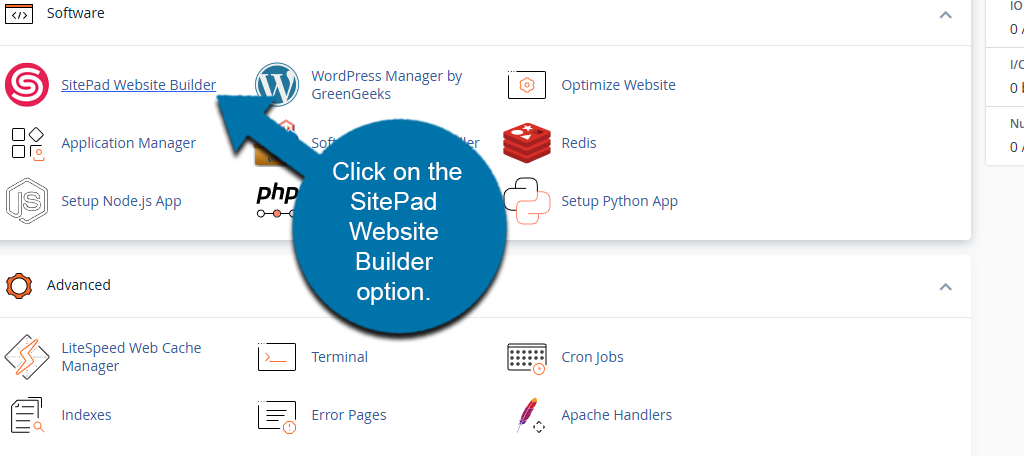Open the Application Manager icon
This screenshot has width=1024, height=456.
tap(27, 143)
